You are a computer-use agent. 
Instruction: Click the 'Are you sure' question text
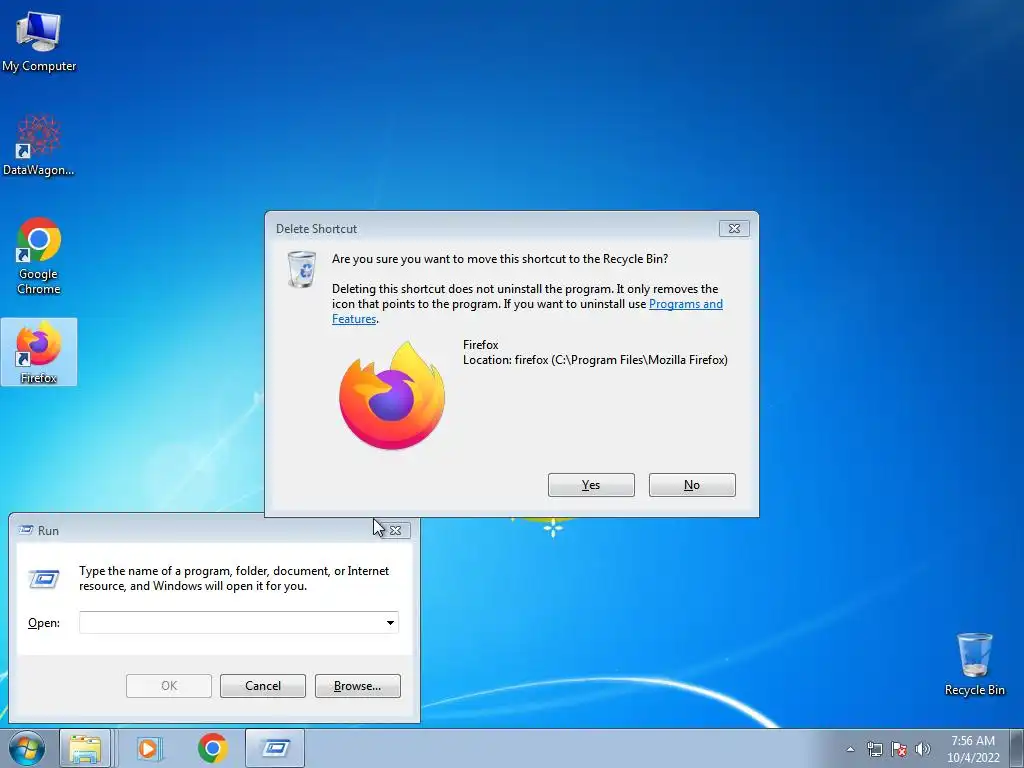(500, 259)
